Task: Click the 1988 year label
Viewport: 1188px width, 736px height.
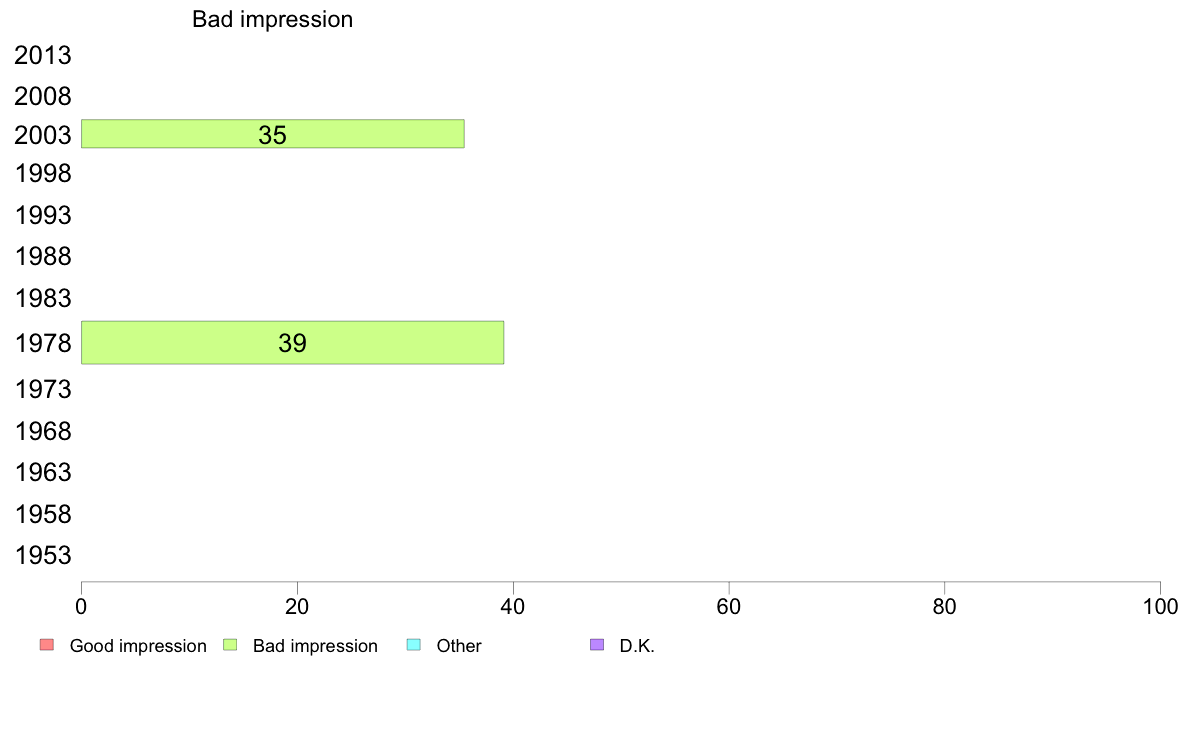Action: (x=43, y=256)
